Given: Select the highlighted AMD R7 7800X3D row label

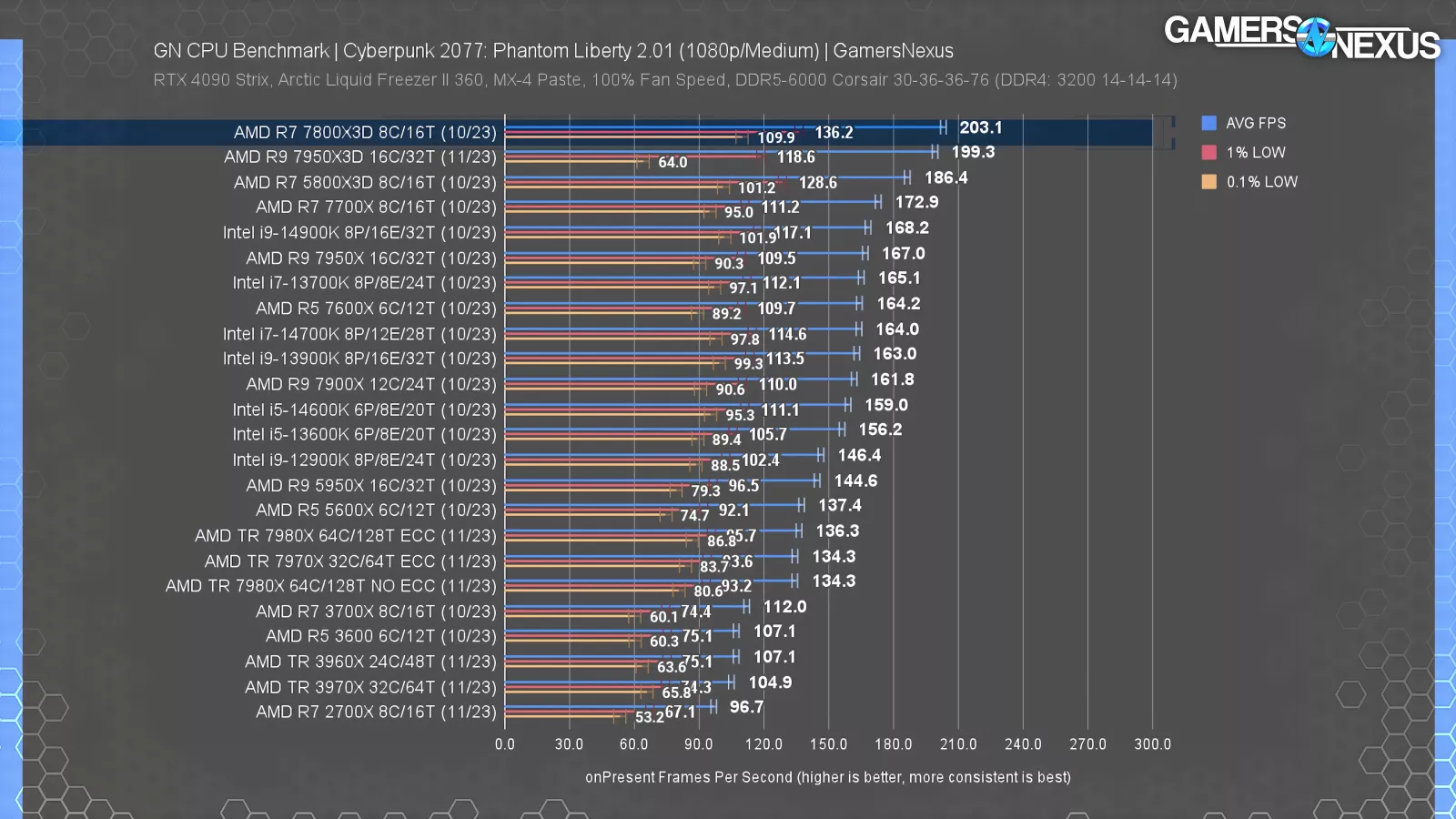Looking at the screenshot, I should 365,132.
